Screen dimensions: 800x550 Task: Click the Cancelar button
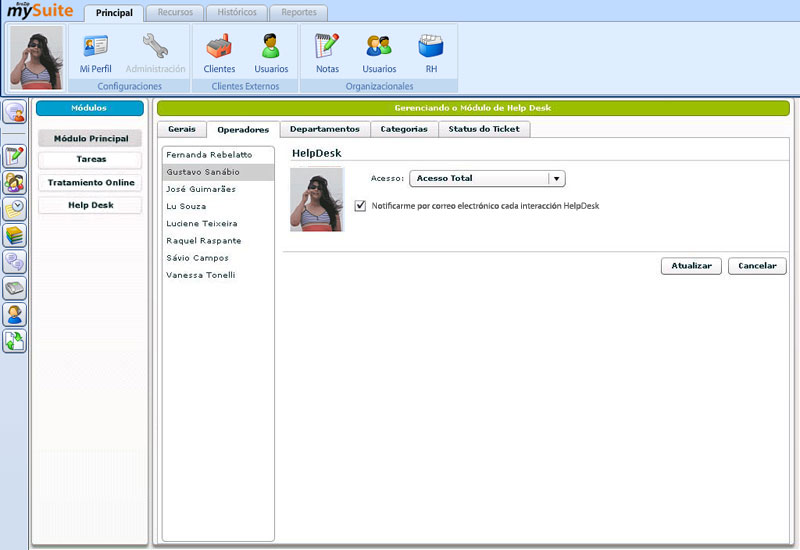click(x=757, y=266)
